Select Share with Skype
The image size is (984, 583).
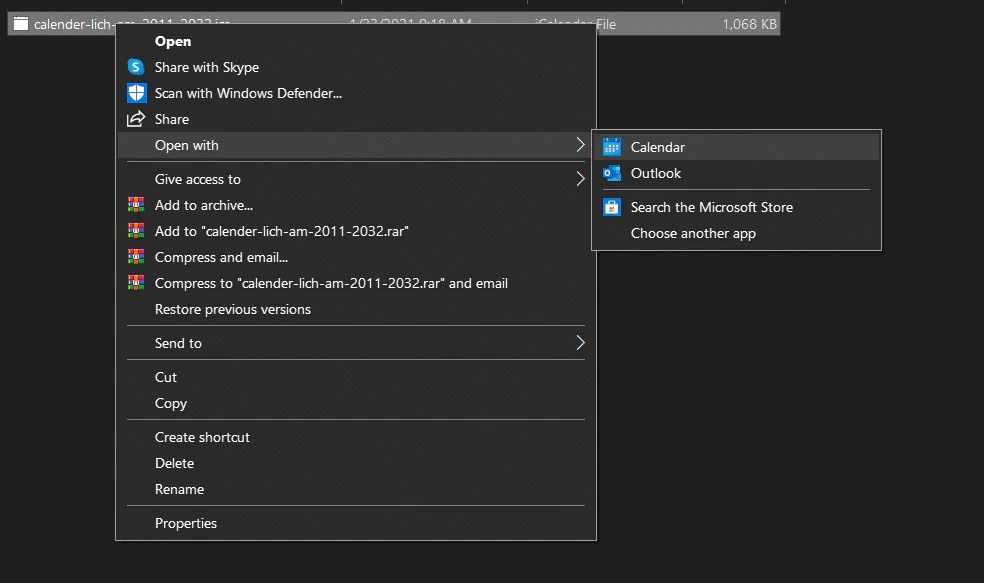click(x=356, y=67)
